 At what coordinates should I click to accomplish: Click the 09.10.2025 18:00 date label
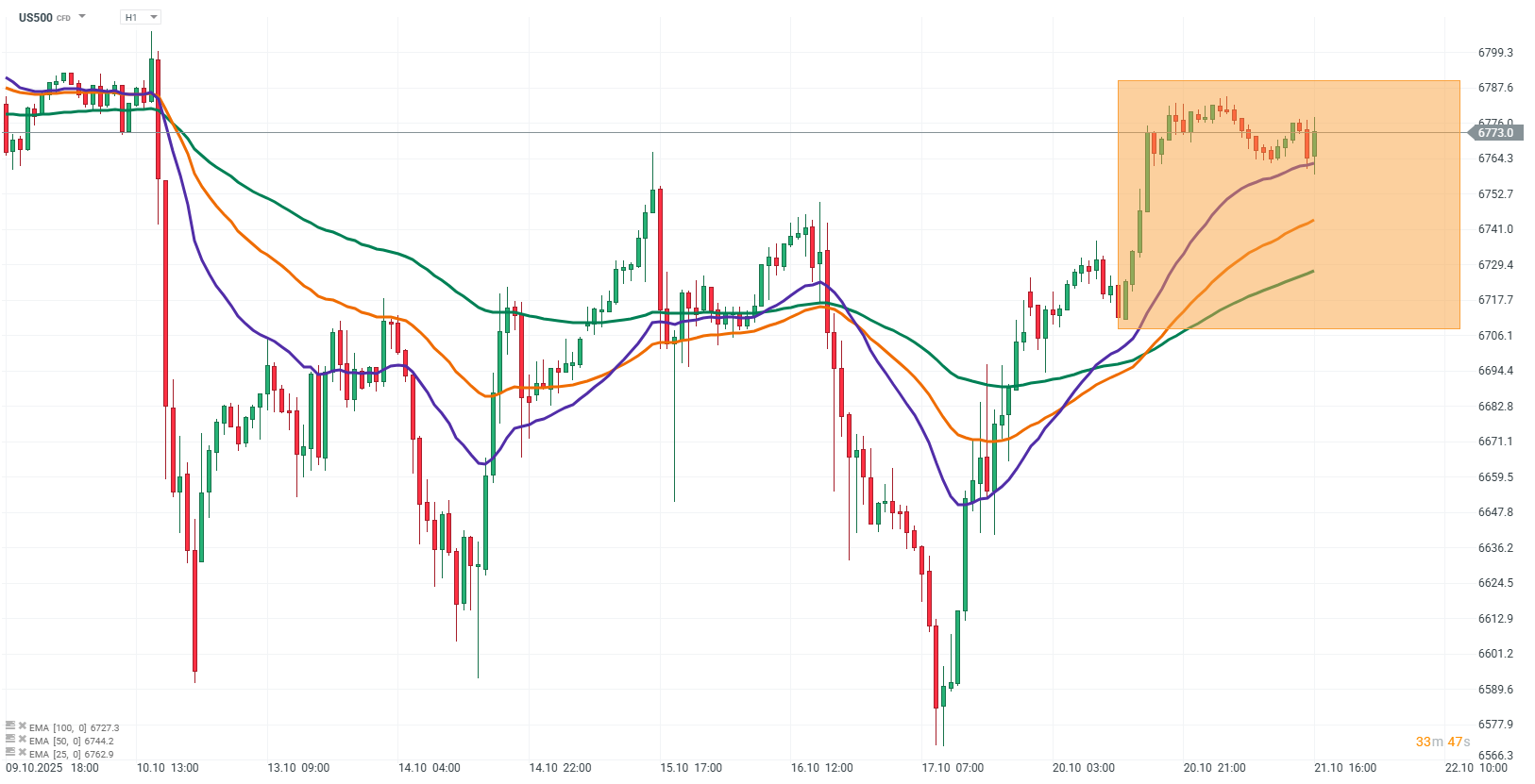[52, 768]
